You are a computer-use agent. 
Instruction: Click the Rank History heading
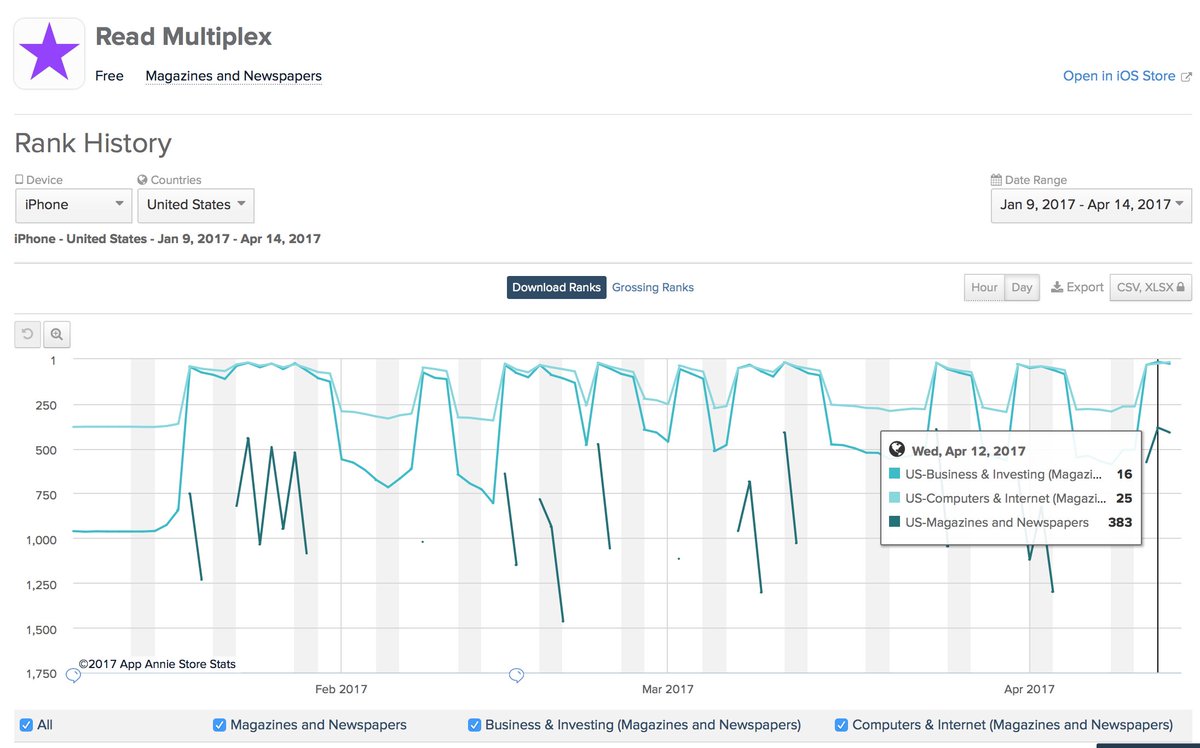[x=93, y=143]
